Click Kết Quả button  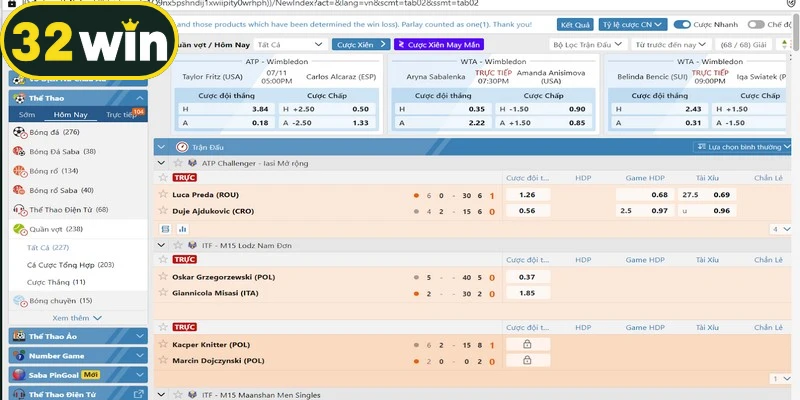click(575, 24)
